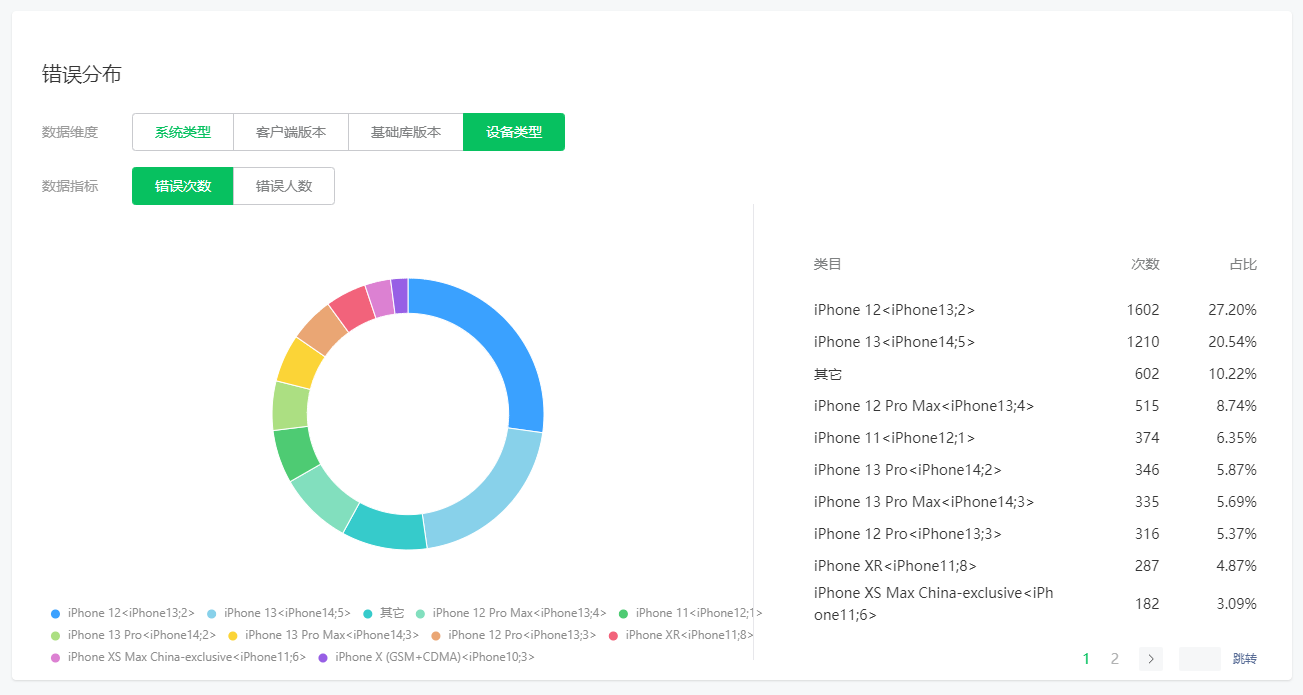1303x695 pixels.
Task: Toggle iPhone X (GSM+CDMA) legend entry
Action: [x=427, y=657]
